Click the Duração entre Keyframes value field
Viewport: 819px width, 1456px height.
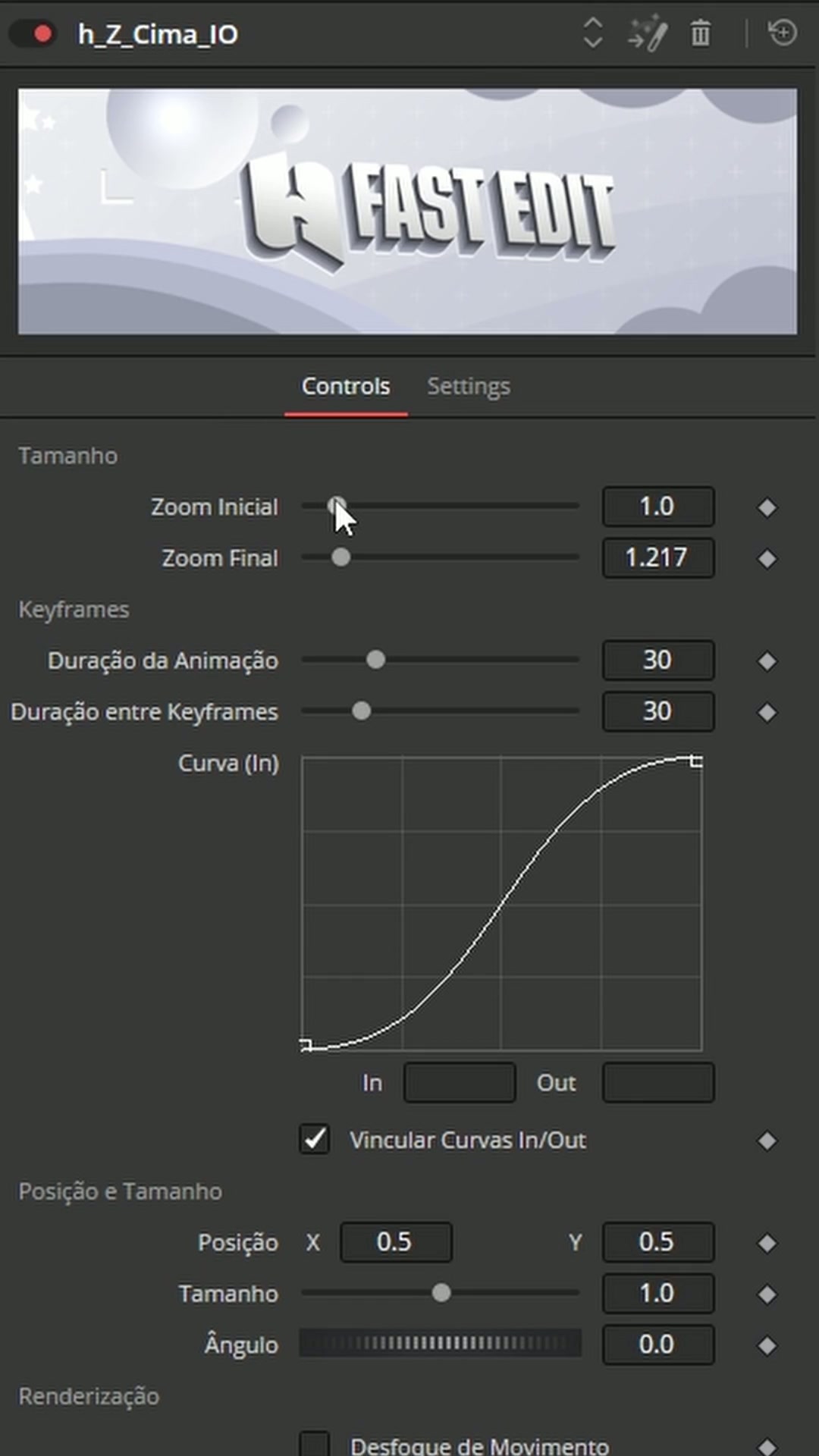tap(658, 711)
